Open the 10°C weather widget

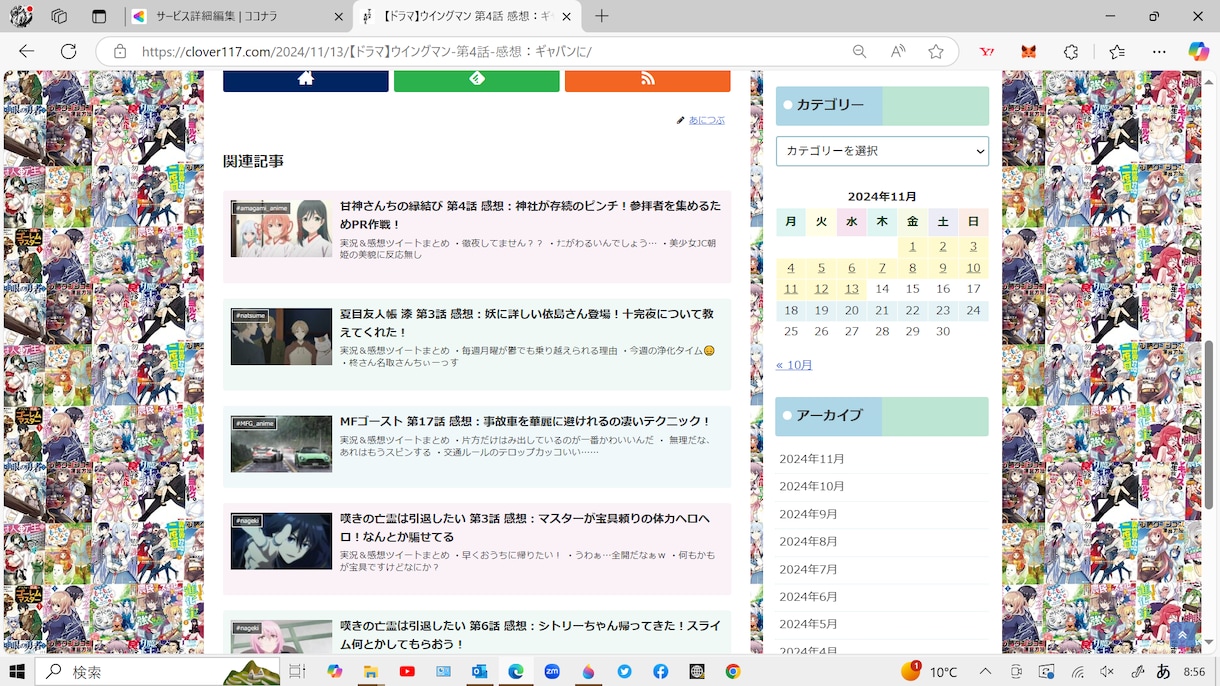(929, 671)
